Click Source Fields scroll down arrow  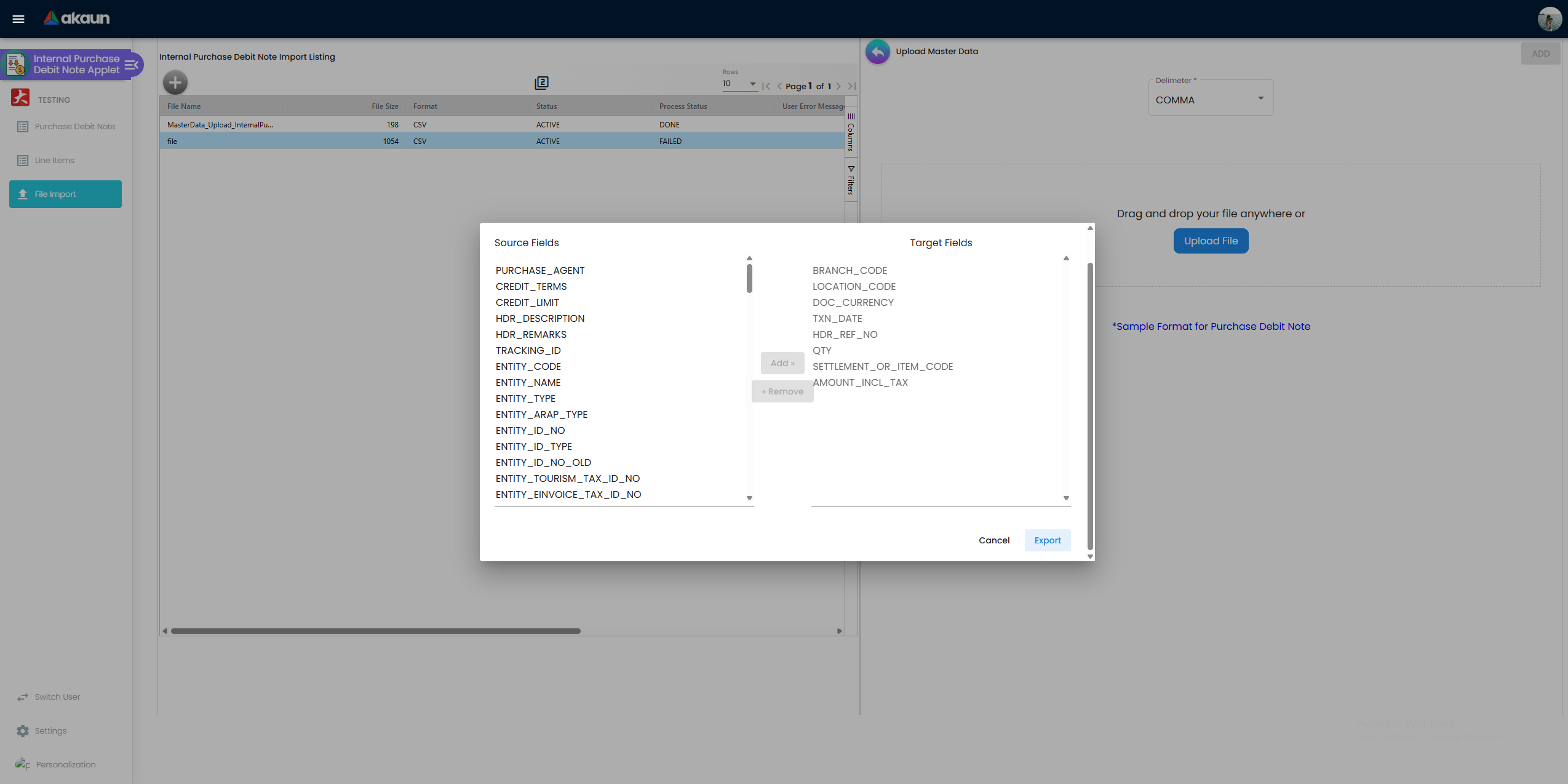(749, 498)
